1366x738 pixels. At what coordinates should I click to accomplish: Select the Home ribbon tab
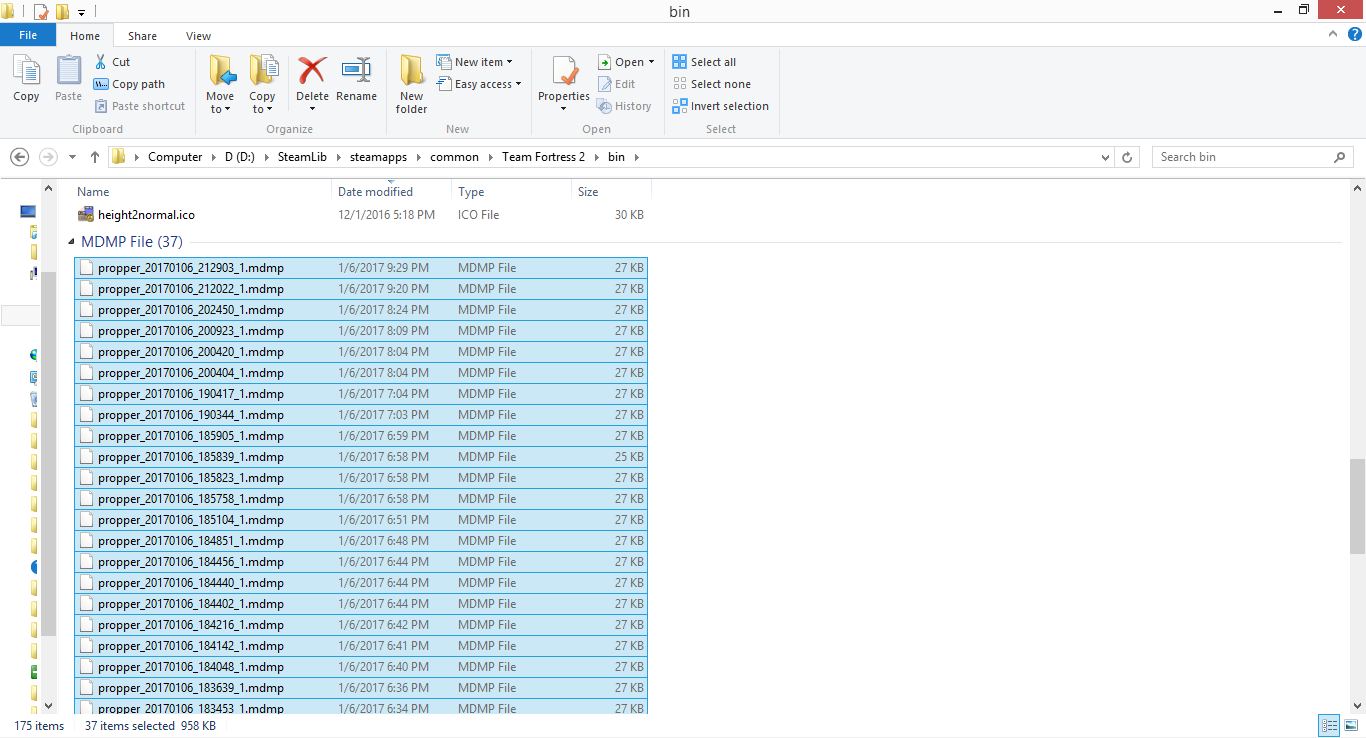[x=85, y=36]
